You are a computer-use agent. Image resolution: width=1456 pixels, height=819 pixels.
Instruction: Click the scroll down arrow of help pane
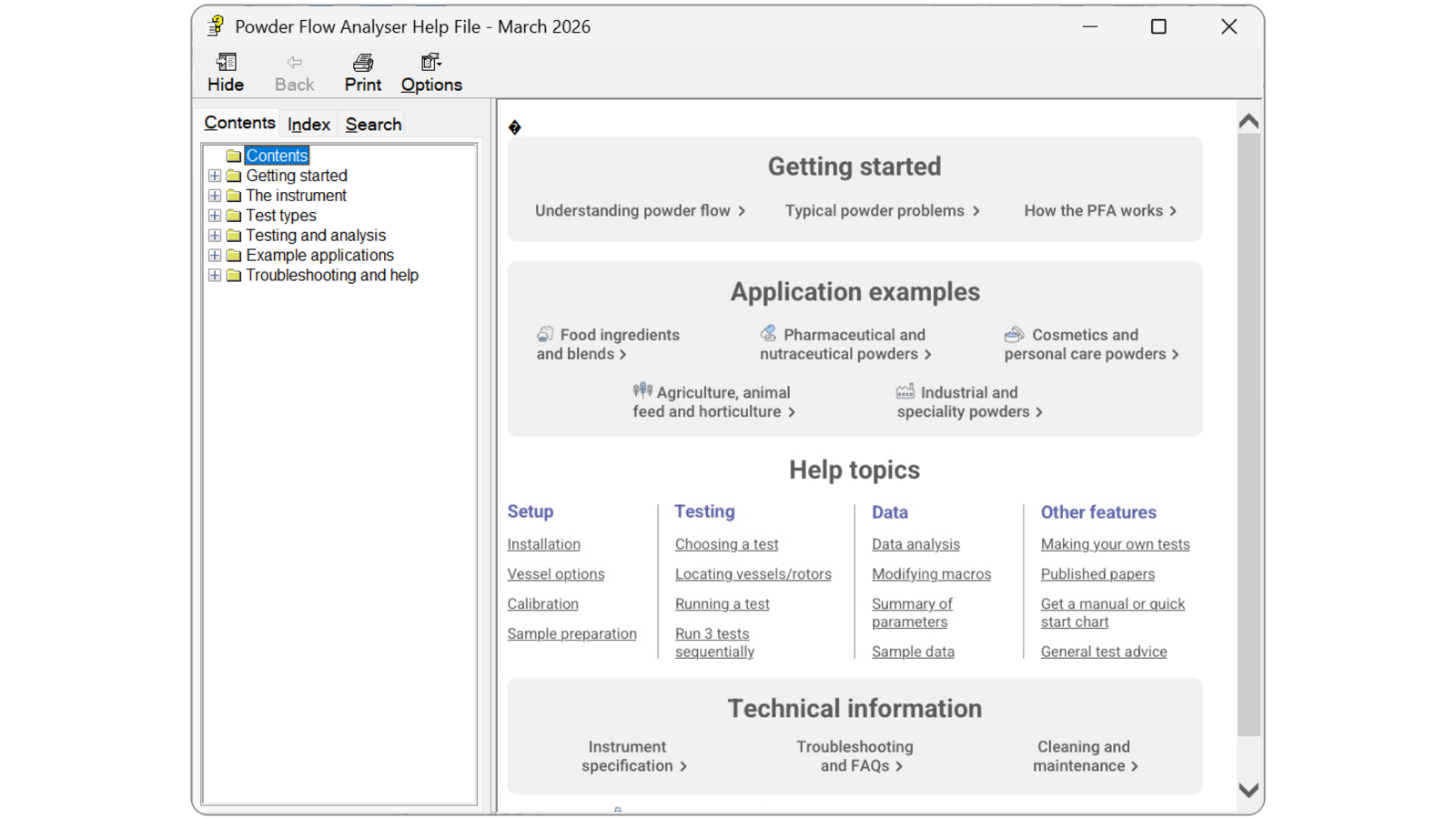pos(1249,790)
